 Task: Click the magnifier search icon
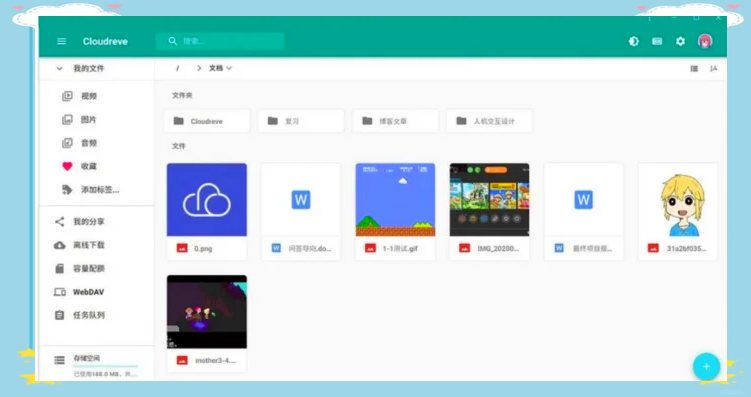pos(172,41)
